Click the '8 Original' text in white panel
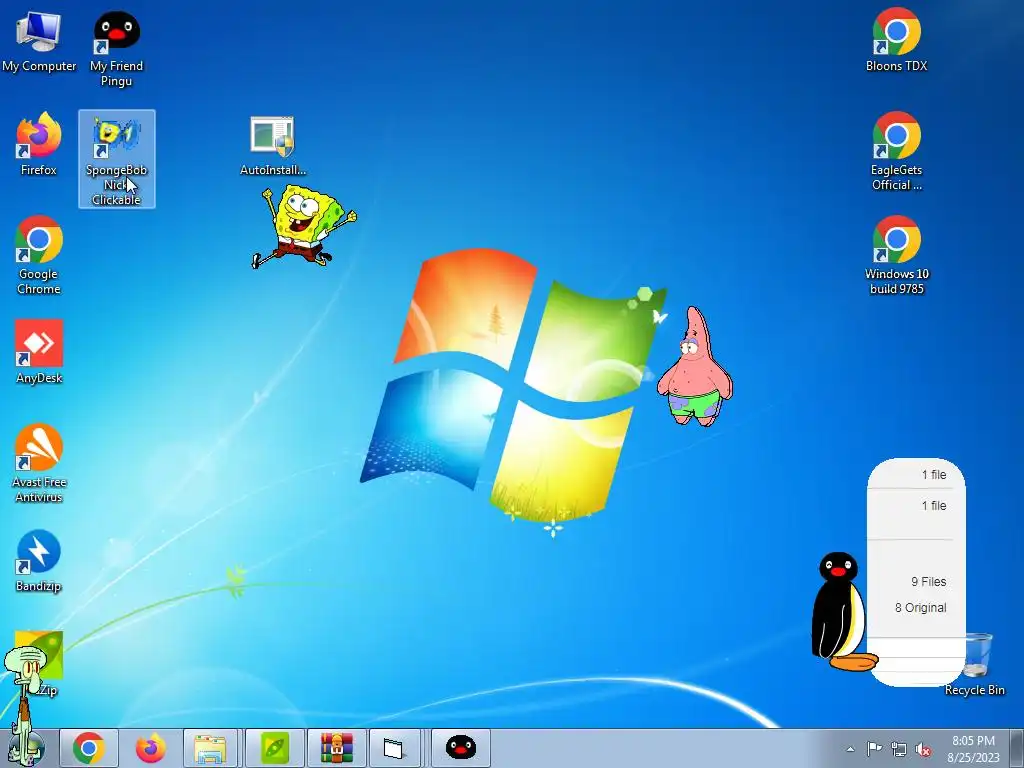Viewport: 1024px width, 768px height. [x=921, y=607]
